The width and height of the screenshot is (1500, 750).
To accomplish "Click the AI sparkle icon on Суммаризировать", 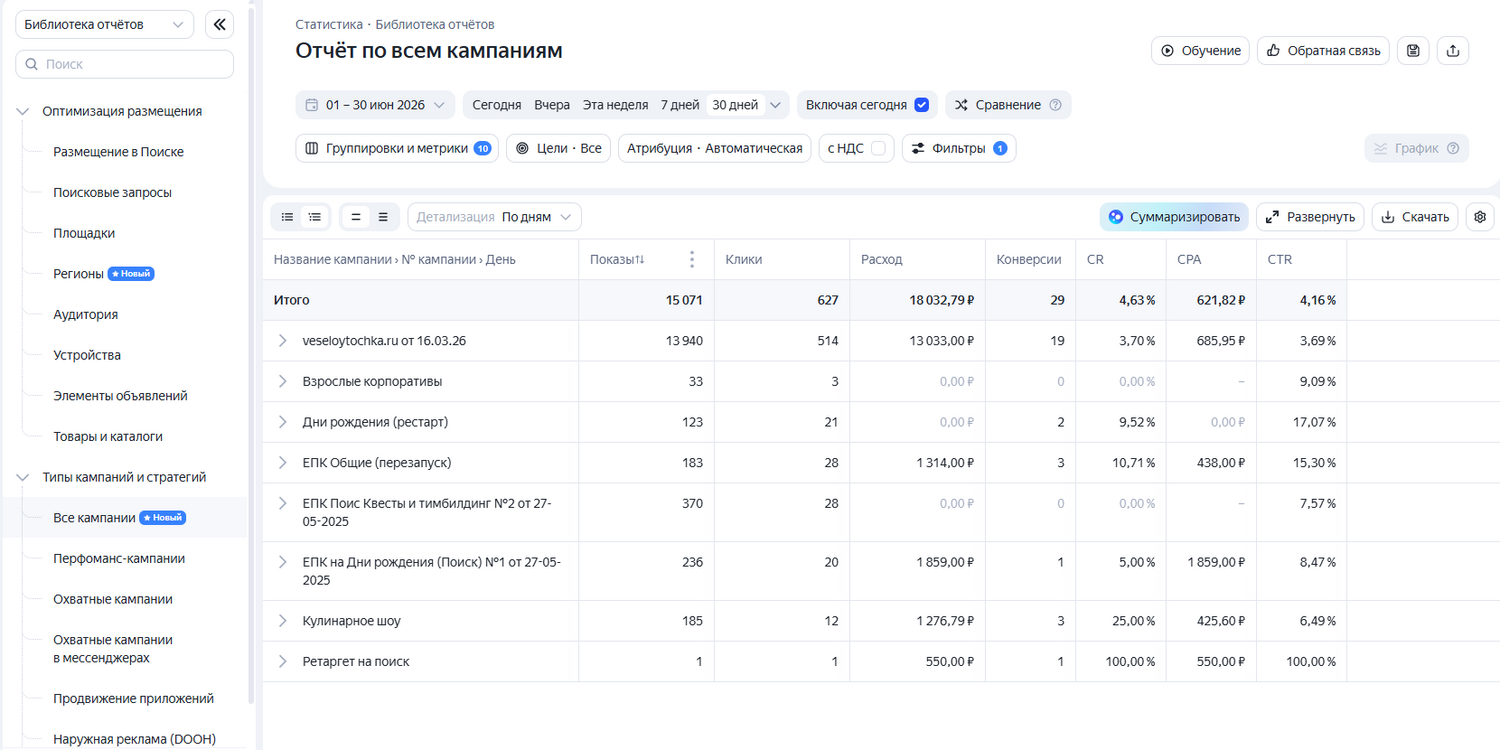I will [1116, 217].
